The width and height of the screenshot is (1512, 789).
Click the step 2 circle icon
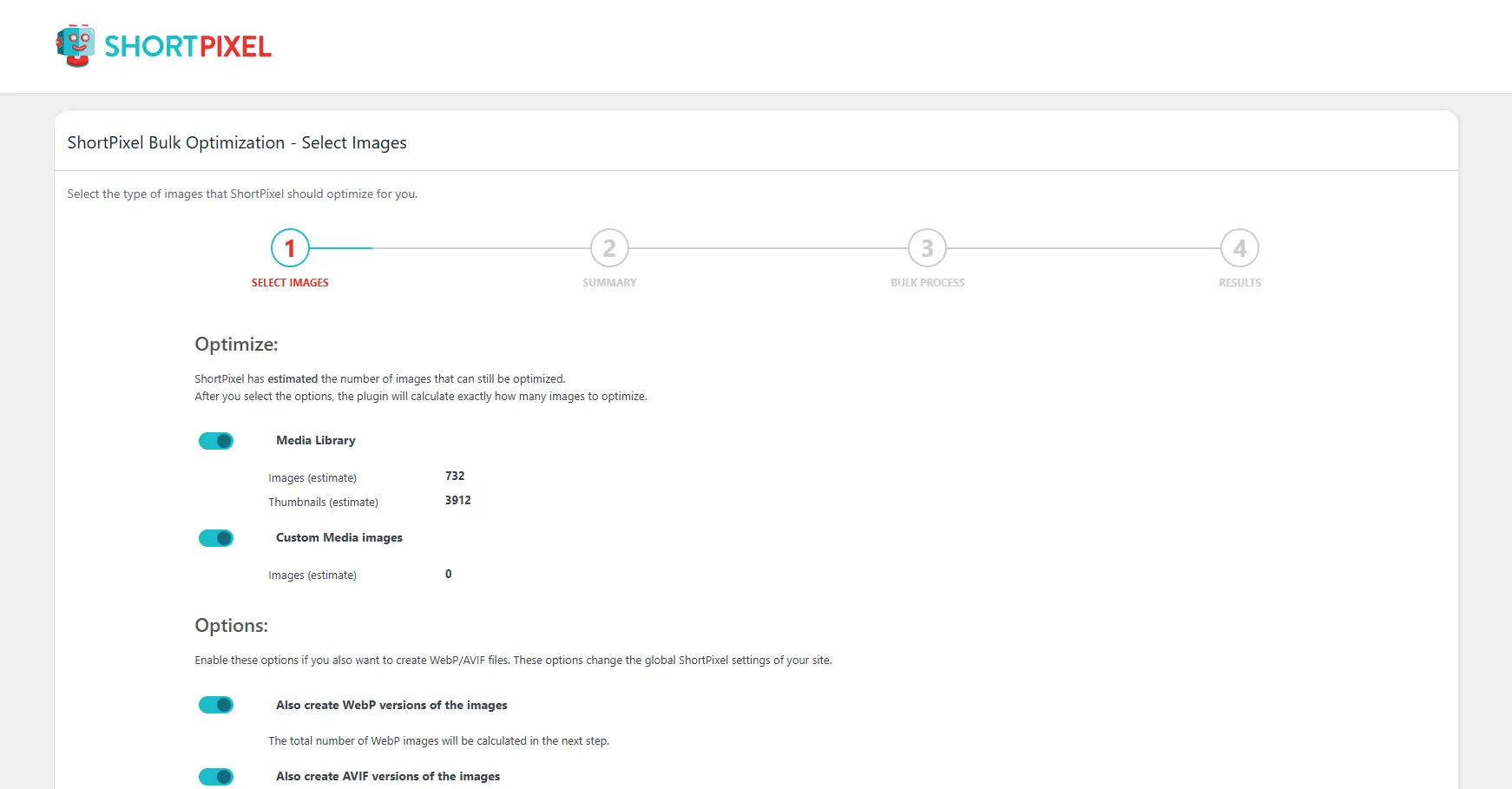(609, 248)
